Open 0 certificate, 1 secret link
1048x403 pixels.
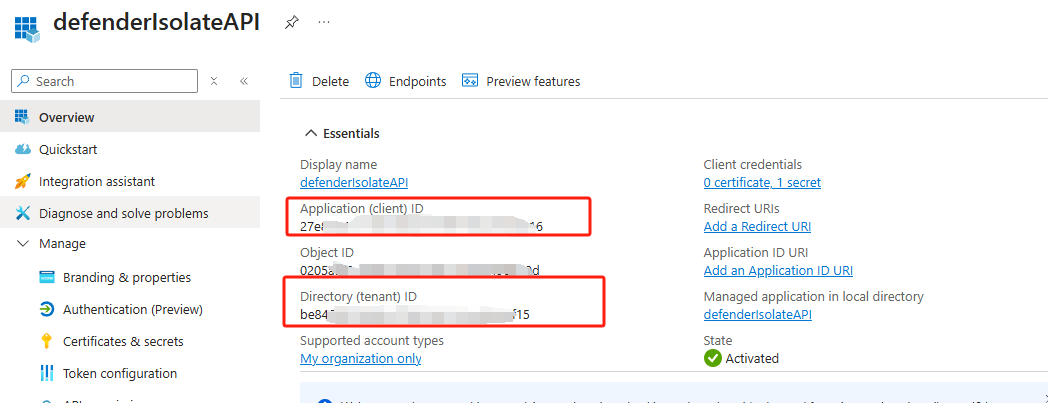(762, 182)
